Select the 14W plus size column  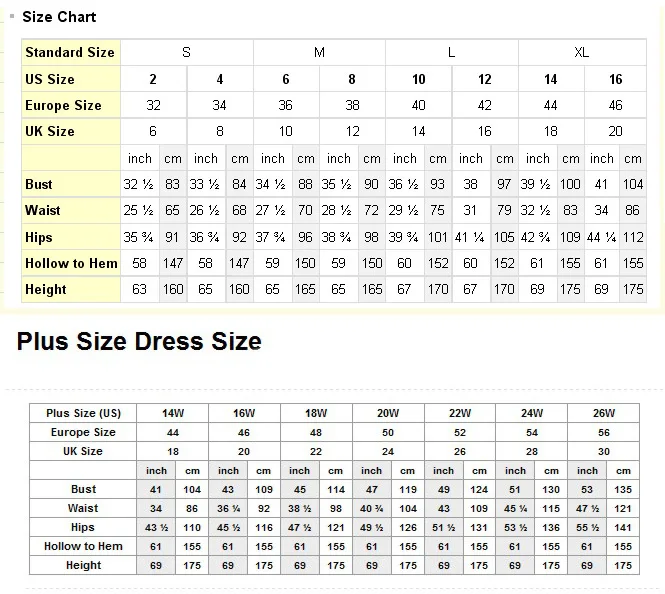tap(173, 413)
